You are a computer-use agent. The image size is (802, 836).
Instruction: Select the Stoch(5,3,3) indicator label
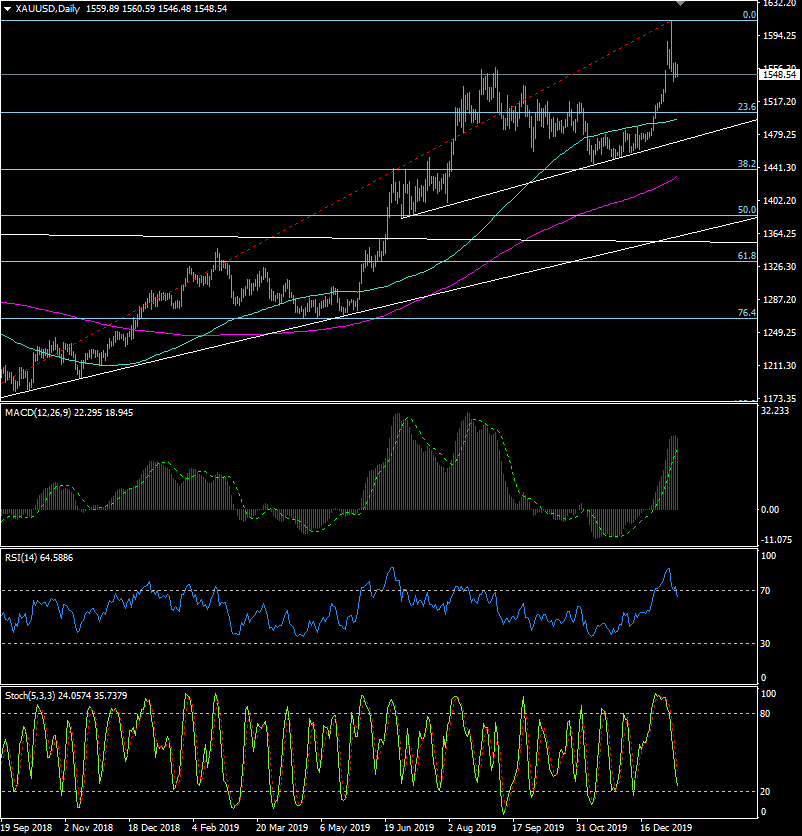click(30, 694)
